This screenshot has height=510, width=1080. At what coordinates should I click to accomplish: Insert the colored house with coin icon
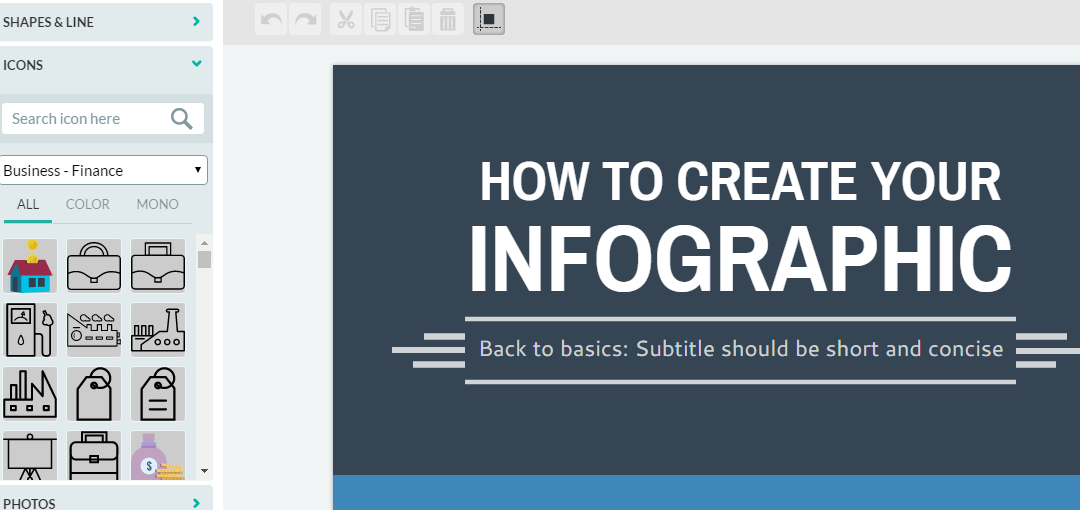(30, 266)
